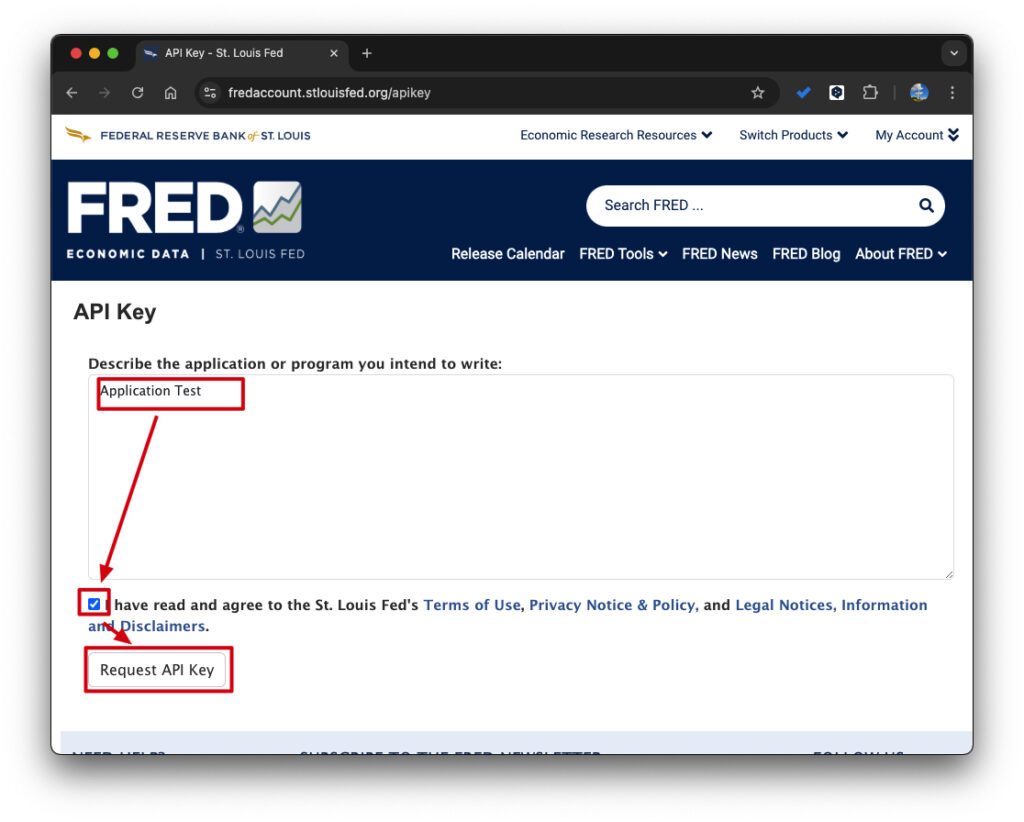
Task: View site information icon in address bar
Action: pos(210,93)
